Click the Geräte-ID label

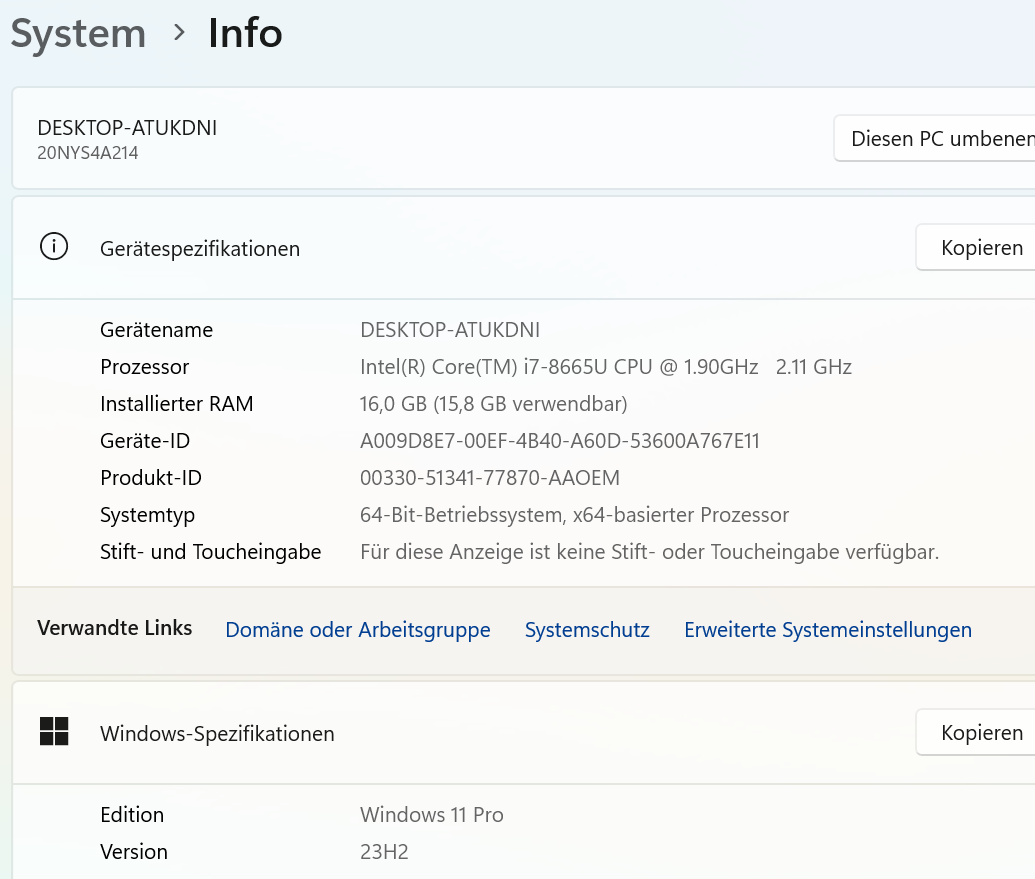coord(145,441)
